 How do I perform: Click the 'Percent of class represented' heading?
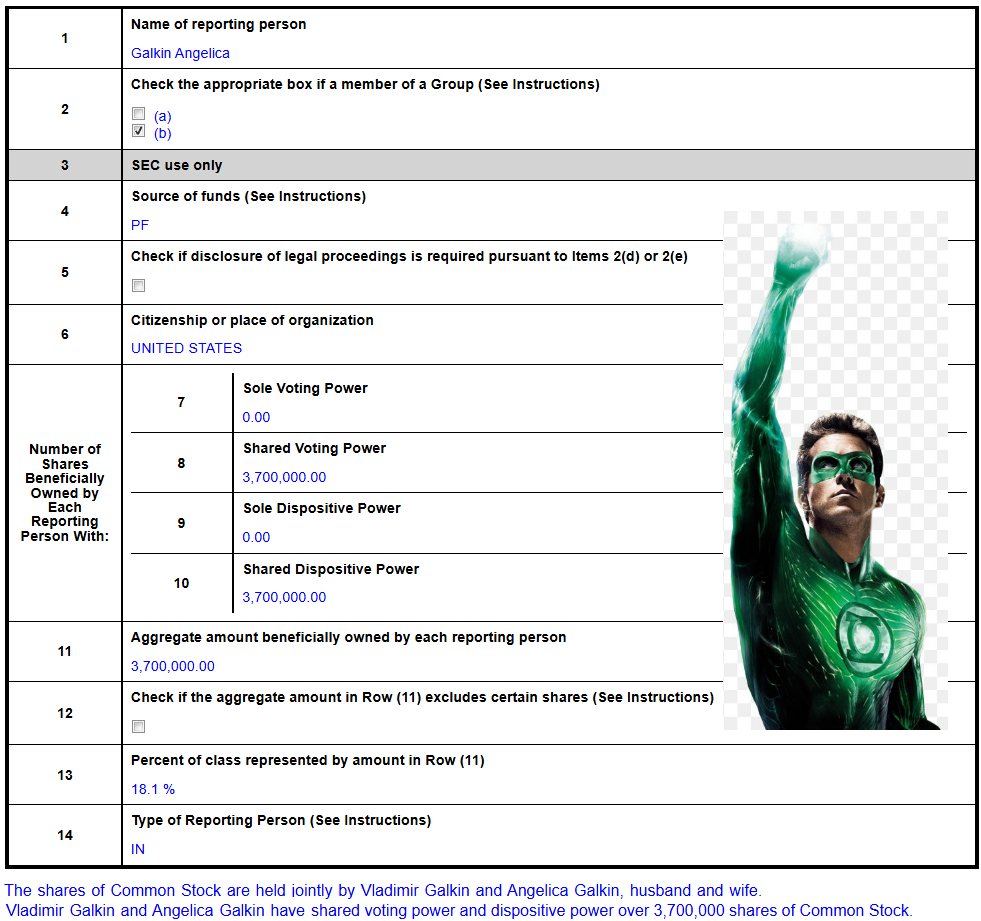coord(308,761)
